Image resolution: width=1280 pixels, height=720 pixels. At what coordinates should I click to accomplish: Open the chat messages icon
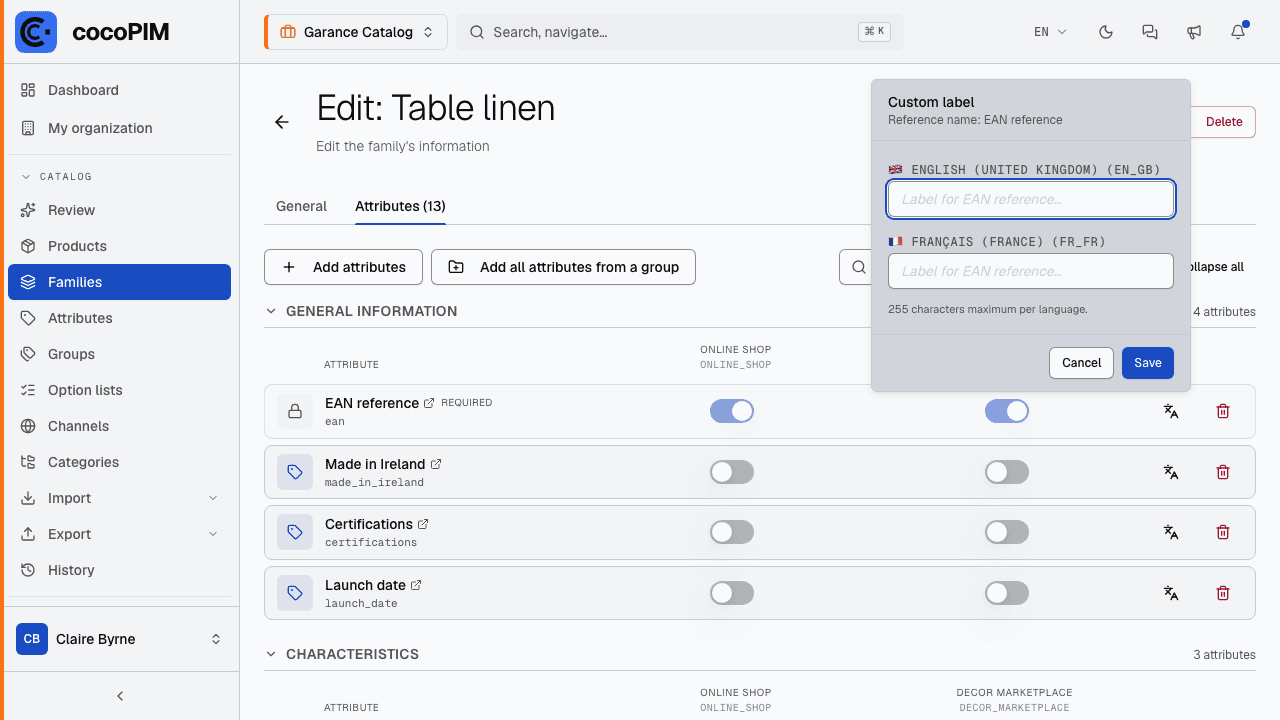click(1150, 32)
